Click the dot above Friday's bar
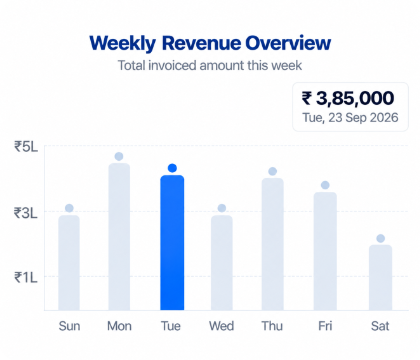420x360 pixels. [325, 185]
